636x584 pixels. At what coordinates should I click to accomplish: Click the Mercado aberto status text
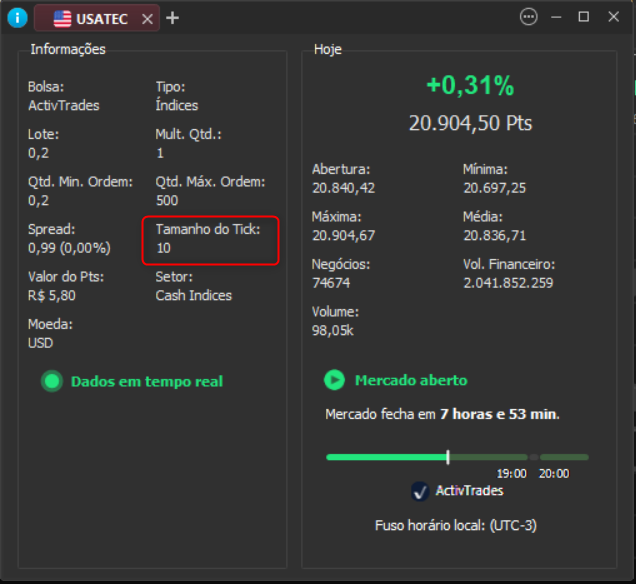(x=410, y=380)
